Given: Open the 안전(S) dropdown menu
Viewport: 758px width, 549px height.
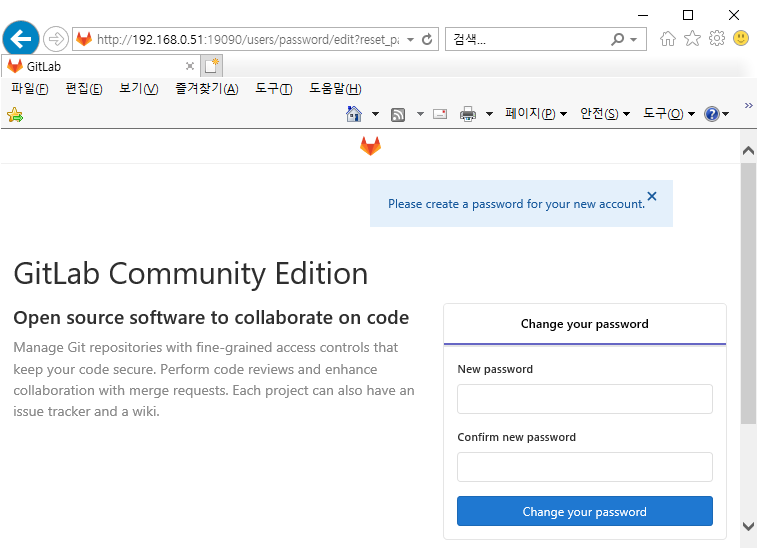Looking at the screenshot, I should (x=605, y=114).
